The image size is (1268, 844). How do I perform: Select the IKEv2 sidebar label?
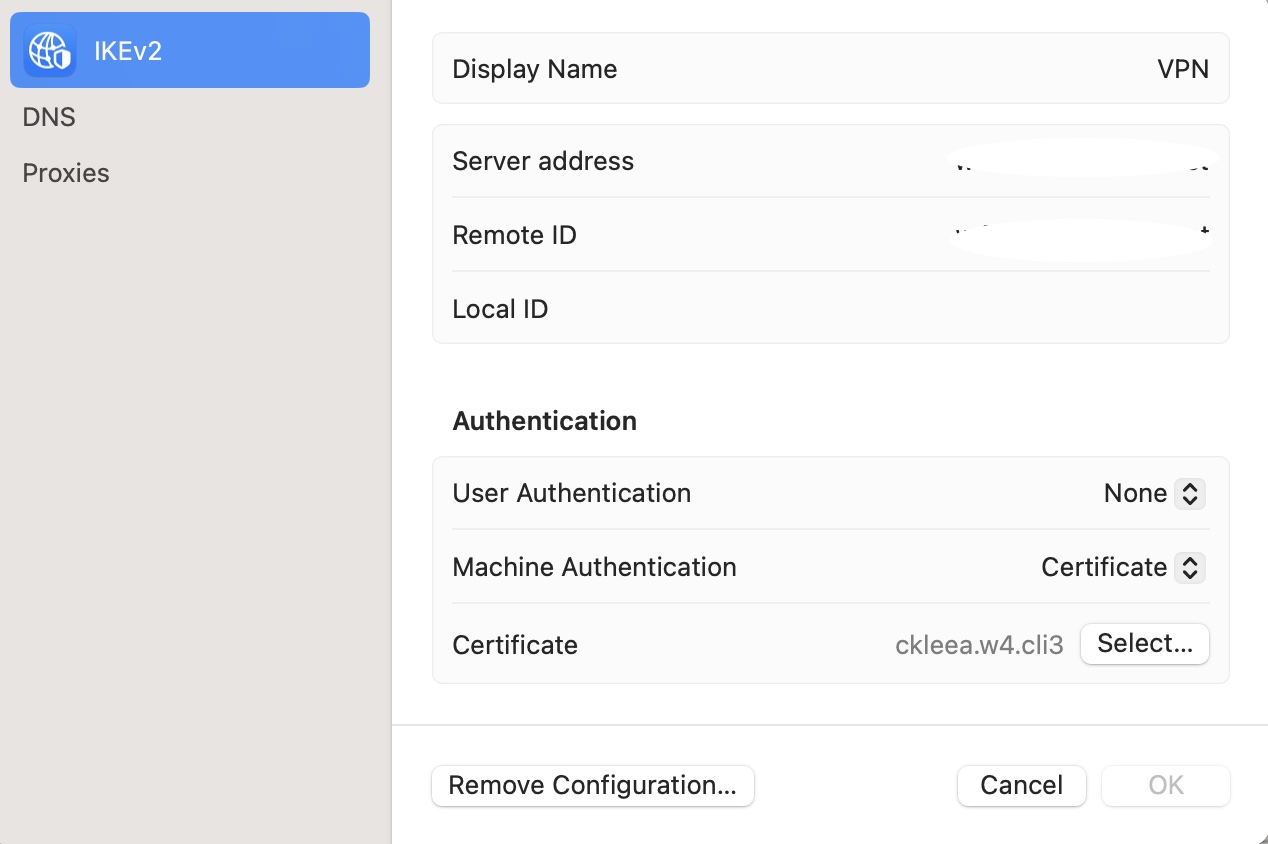pyautogui.click(x=128, y=51)
